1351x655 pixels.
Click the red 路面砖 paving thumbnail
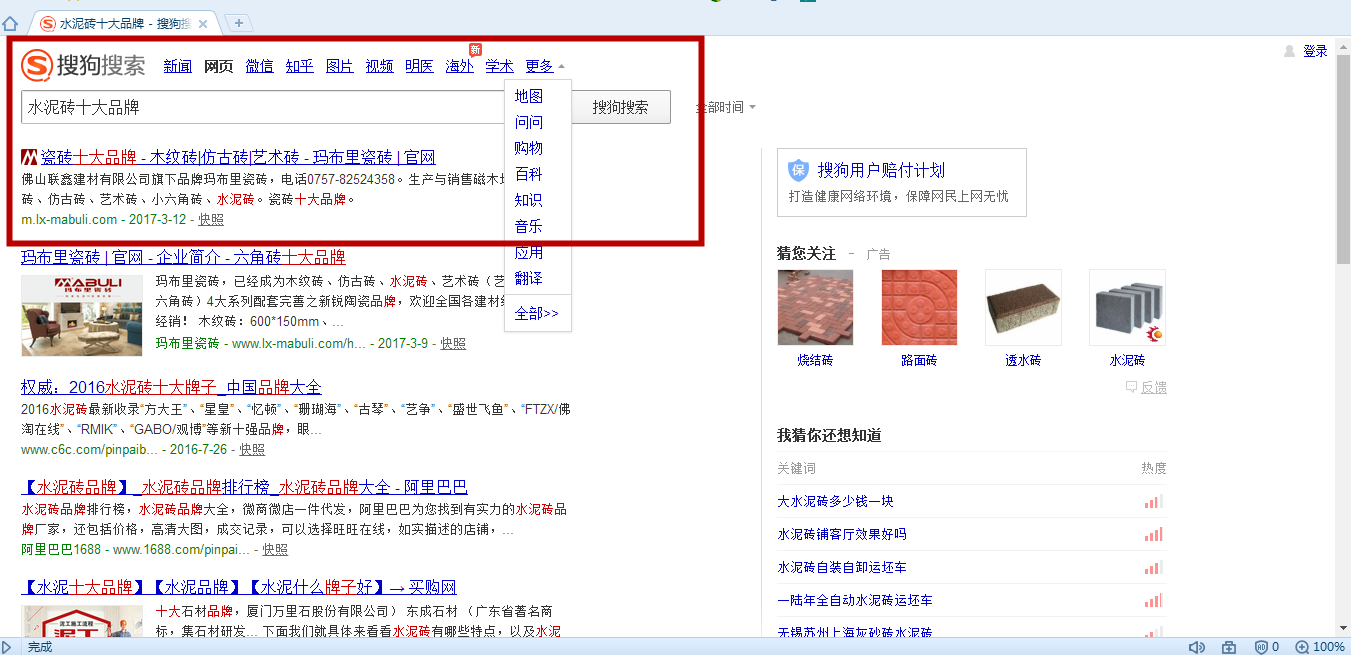click(919, 307)
